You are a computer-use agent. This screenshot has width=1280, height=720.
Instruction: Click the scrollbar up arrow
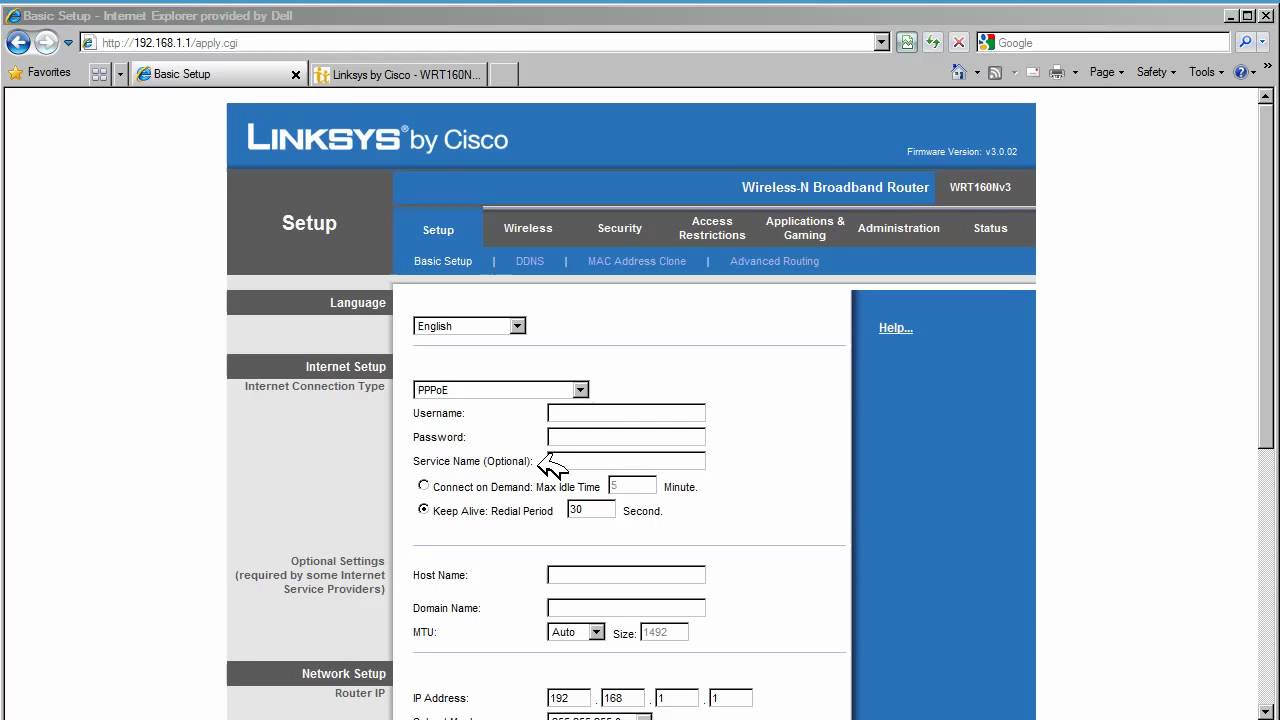(x=1268, y=98)
